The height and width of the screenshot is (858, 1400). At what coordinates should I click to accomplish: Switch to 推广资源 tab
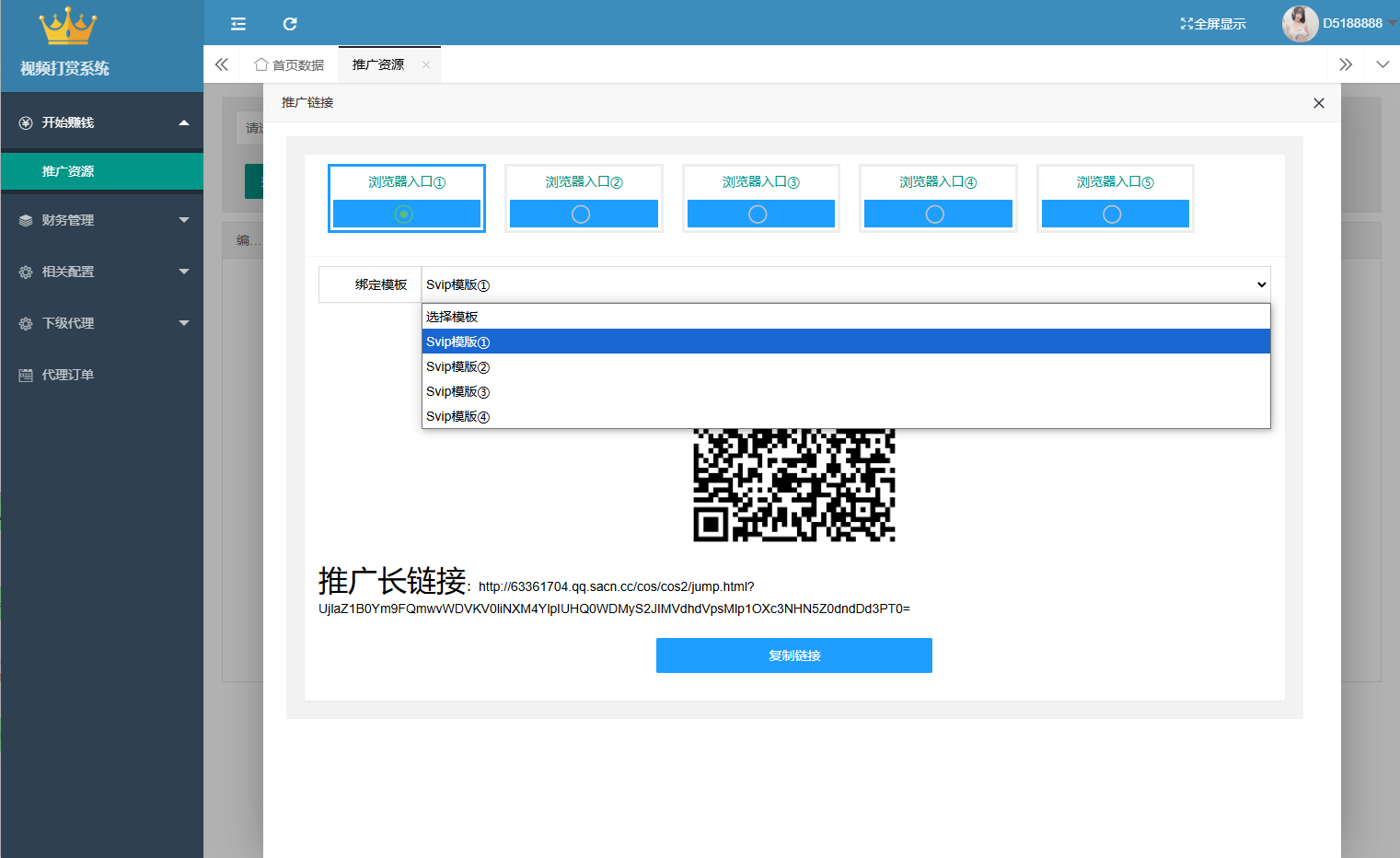378,64
